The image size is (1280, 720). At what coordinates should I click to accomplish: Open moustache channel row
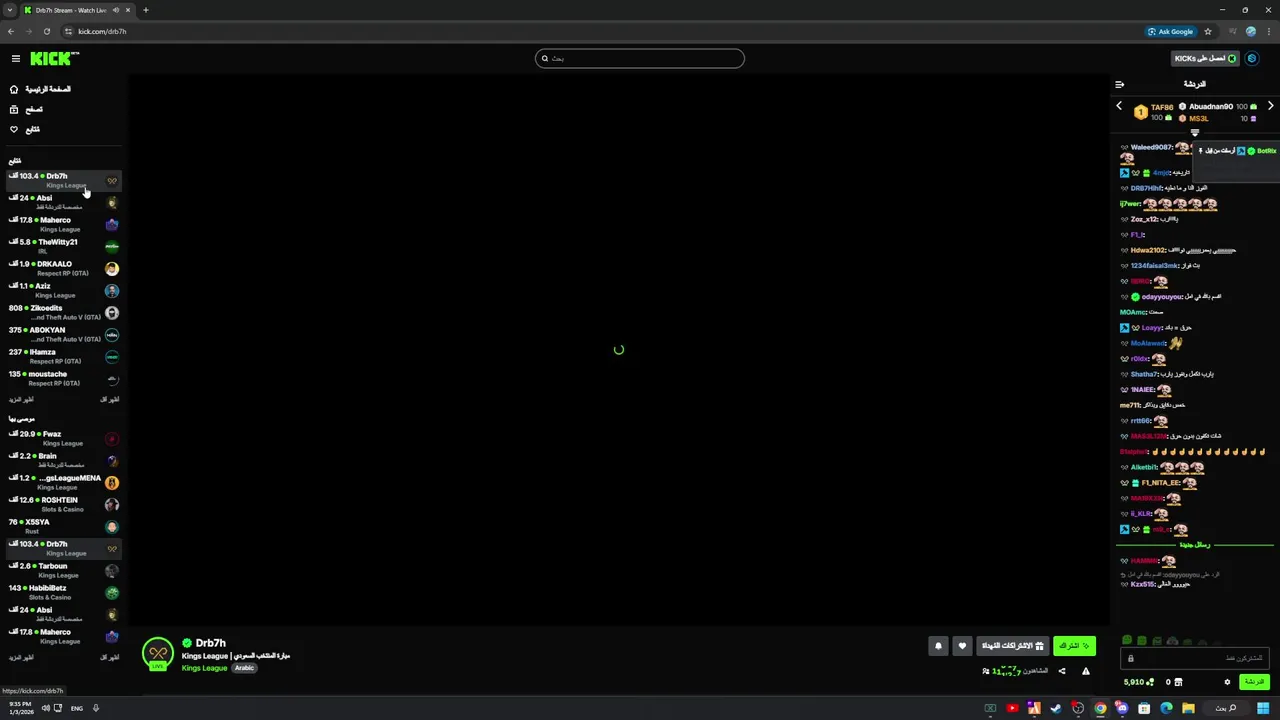tap(62, 378)
